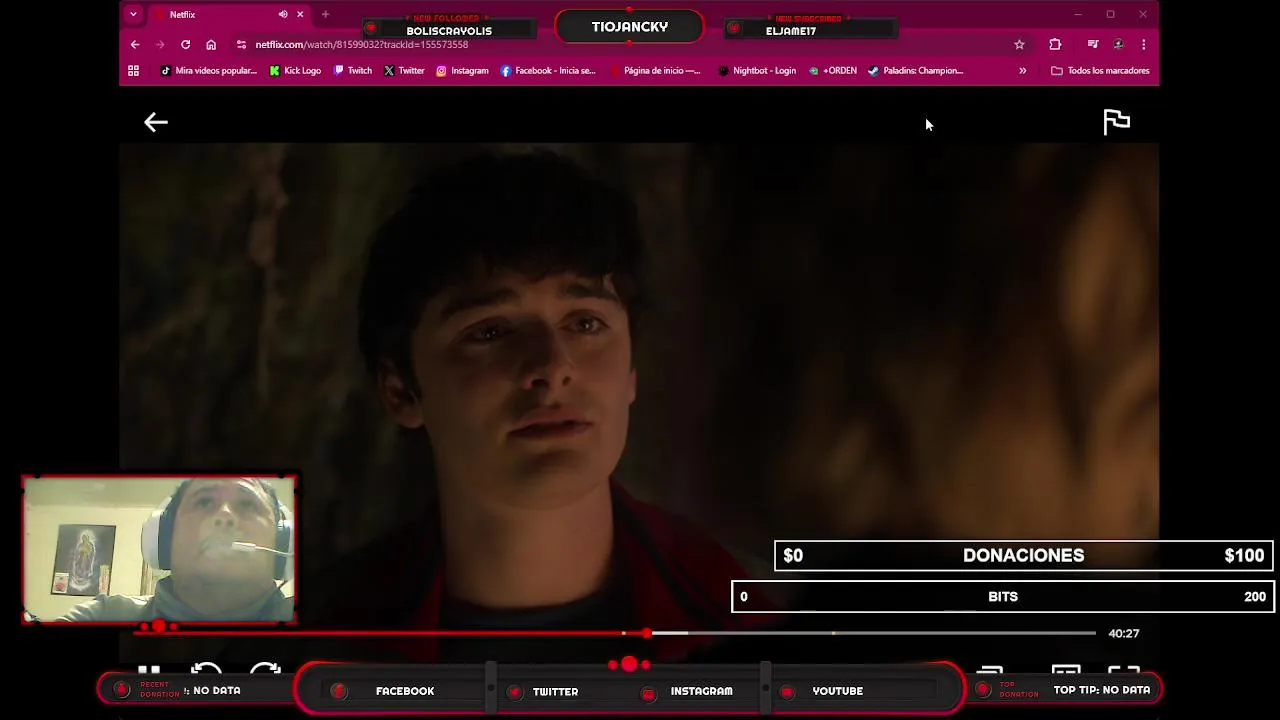
Task: Open the extensions puzzle icon
Action: tap(1055, 44)
